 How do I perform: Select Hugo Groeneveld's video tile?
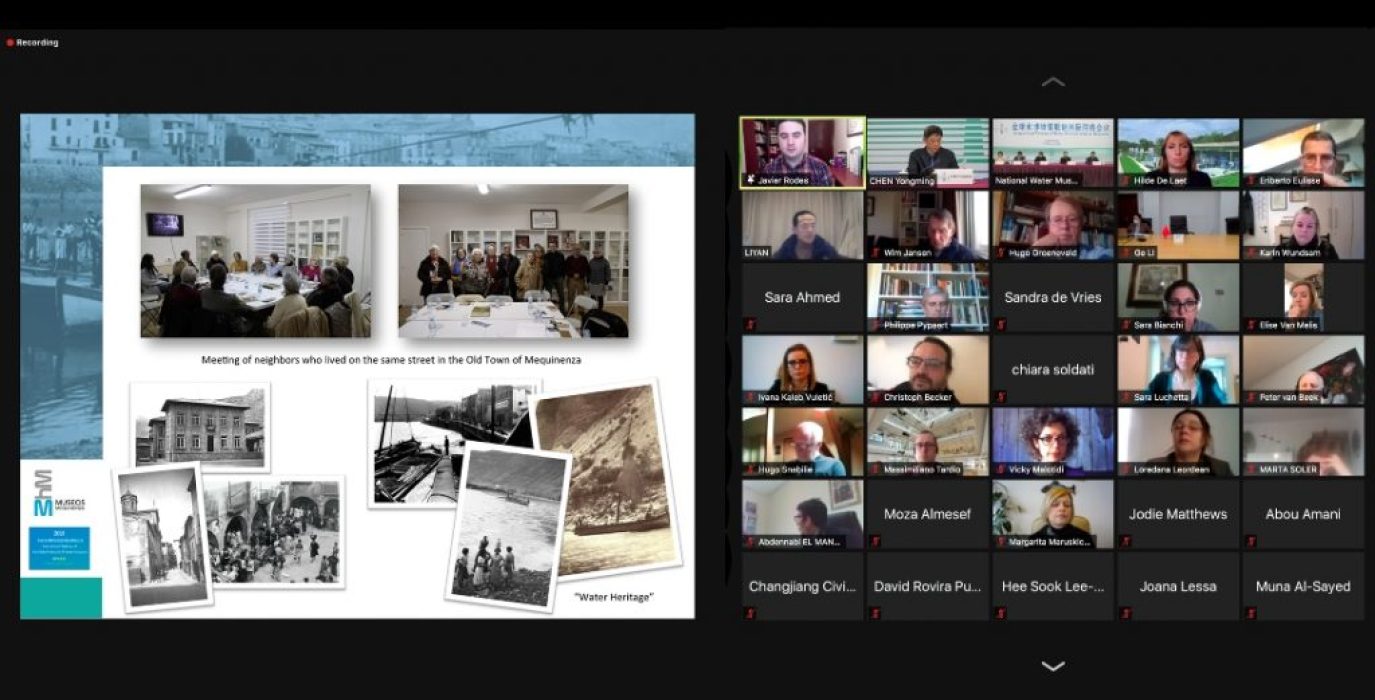1053,226
